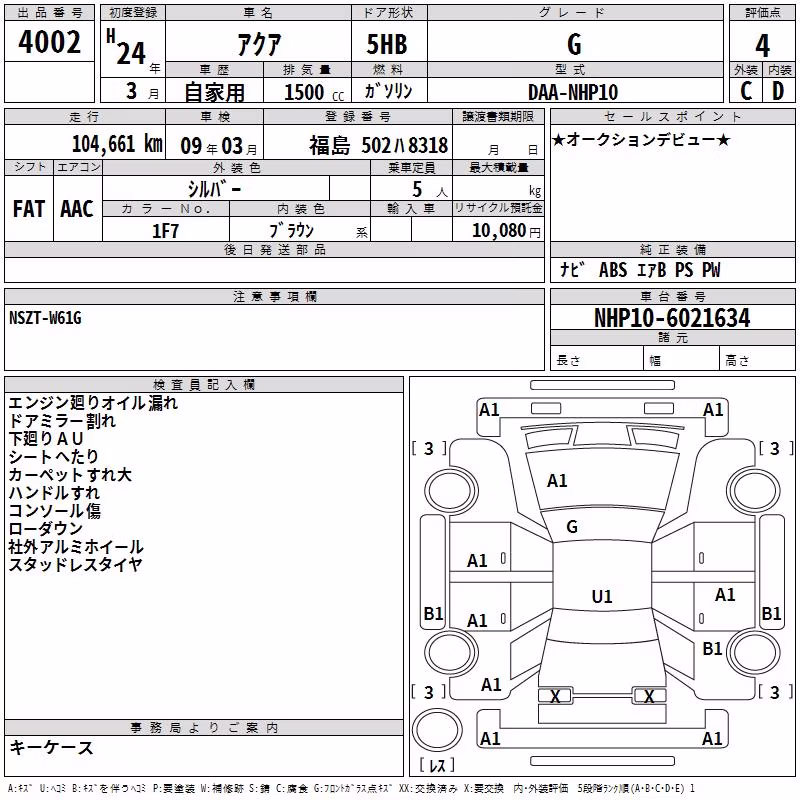This screenshot has width=800, height=800.
Task: Click 注意事項欄 section header
Action: click(x=274, y=296)
